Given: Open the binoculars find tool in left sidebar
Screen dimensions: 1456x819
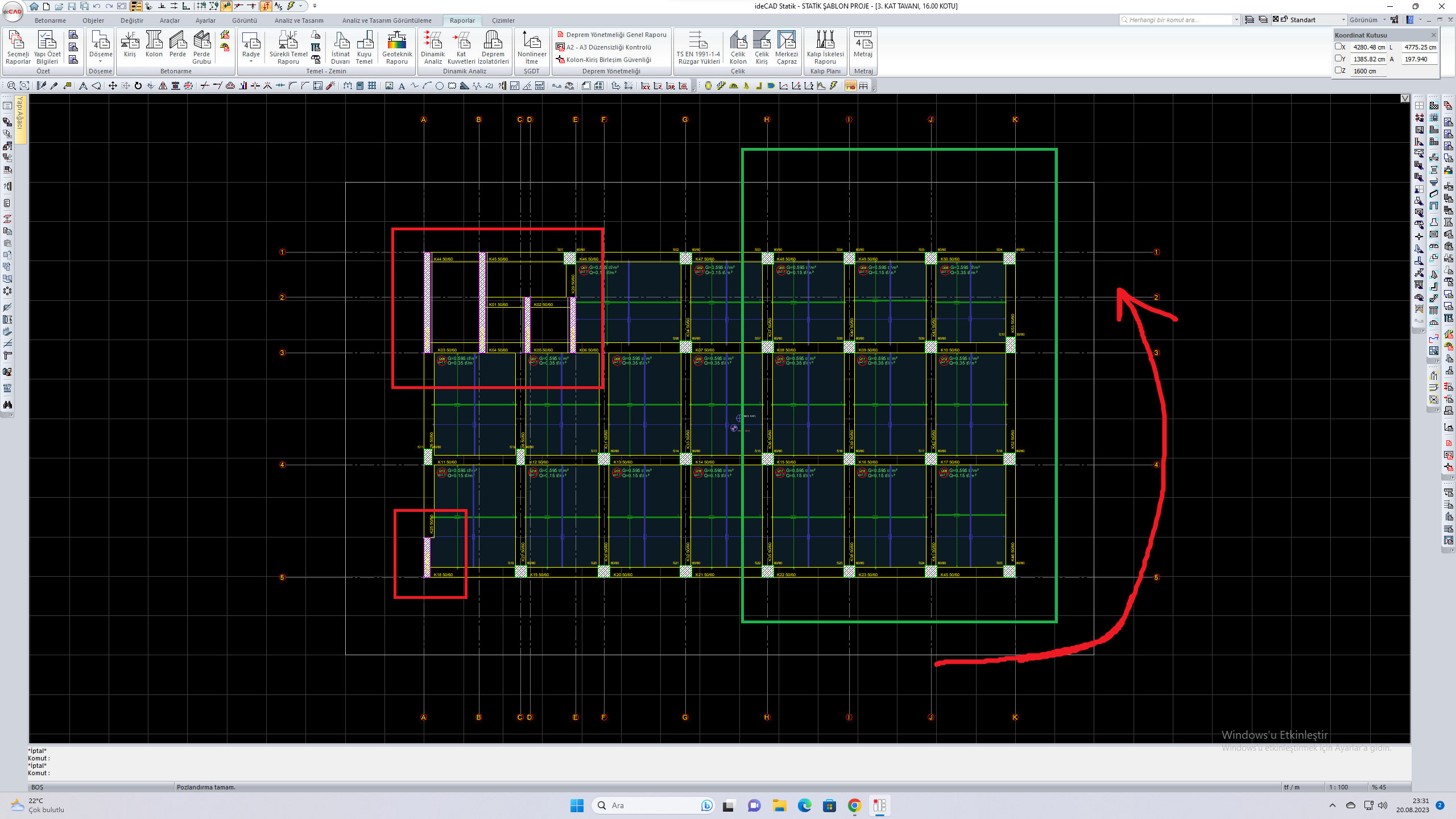Looking at the screenshot, I should (7, 404).
